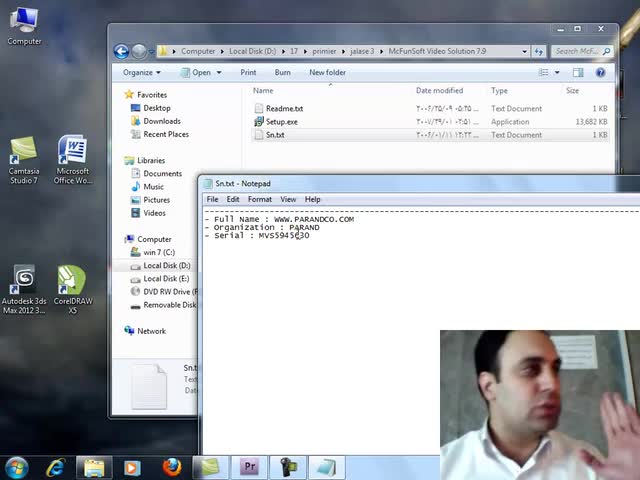Open Microsoft Office Word desktop shortcut
Image resolution: width=640 pixels, height=480 pixels.
[72, 160]
